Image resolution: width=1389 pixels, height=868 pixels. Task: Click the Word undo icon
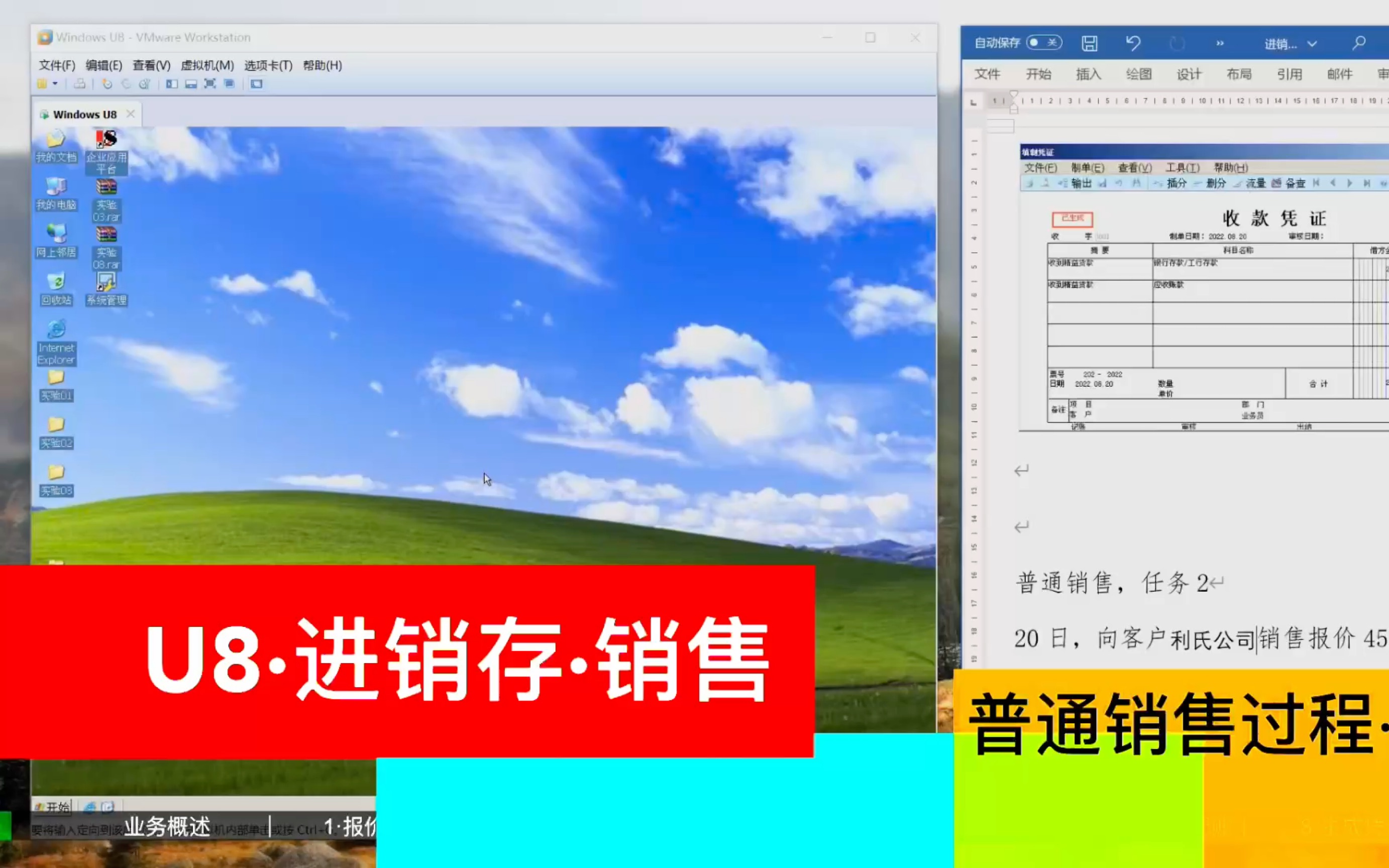1133,43
